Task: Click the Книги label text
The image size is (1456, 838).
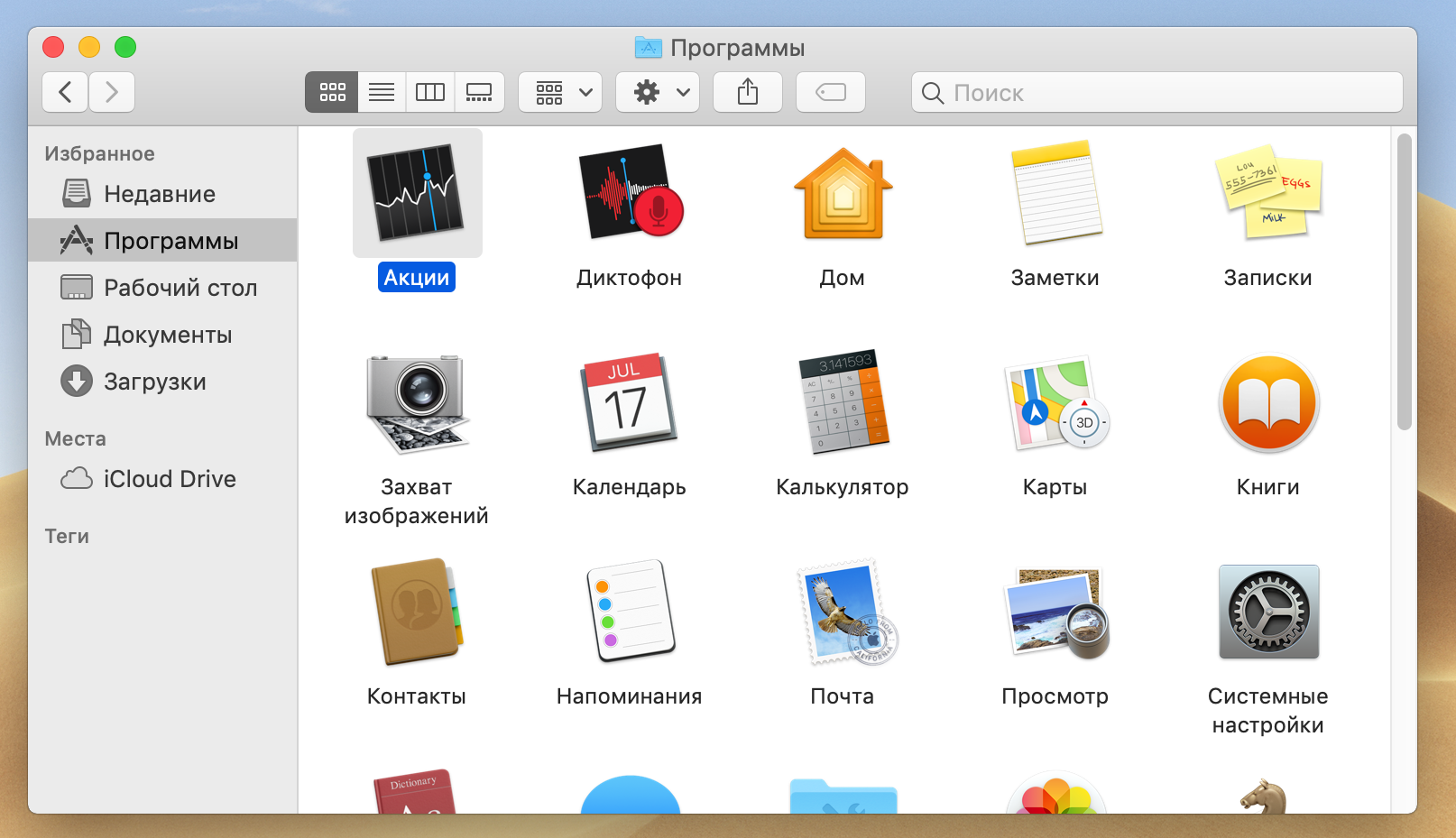Action: pyautogui.click(x=1268, y=487)
